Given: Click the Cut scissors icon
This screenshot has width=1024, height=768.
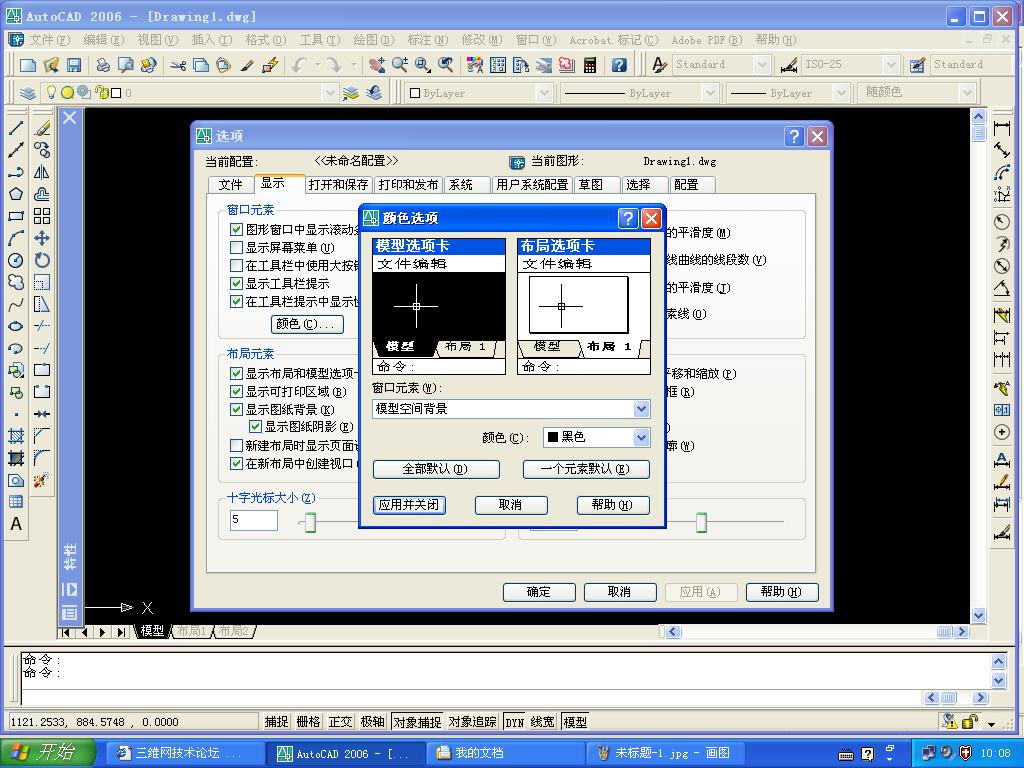Looking at the screenshot, I should (x=178, y=65).
